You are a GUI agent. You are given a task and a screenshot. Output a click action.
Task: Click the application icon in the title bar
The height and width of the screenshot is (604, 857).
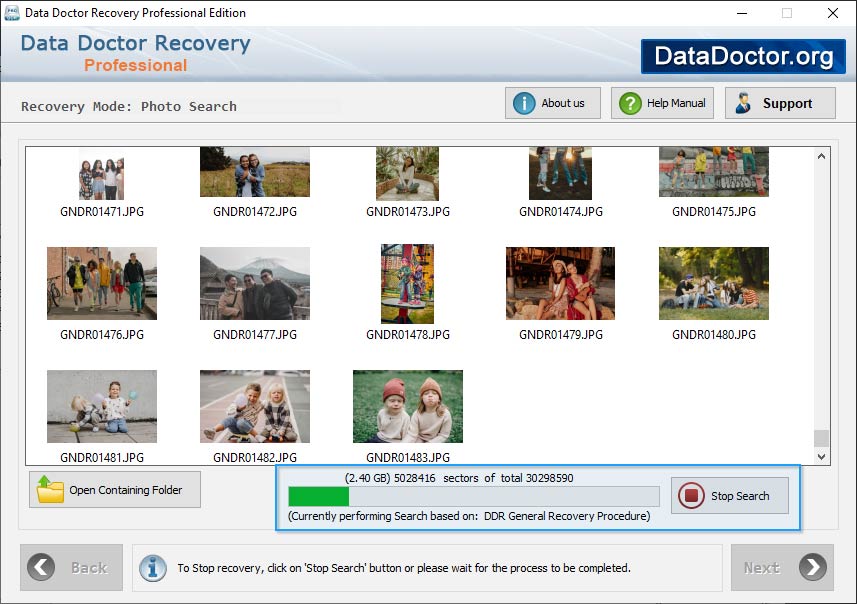(11, 13)
